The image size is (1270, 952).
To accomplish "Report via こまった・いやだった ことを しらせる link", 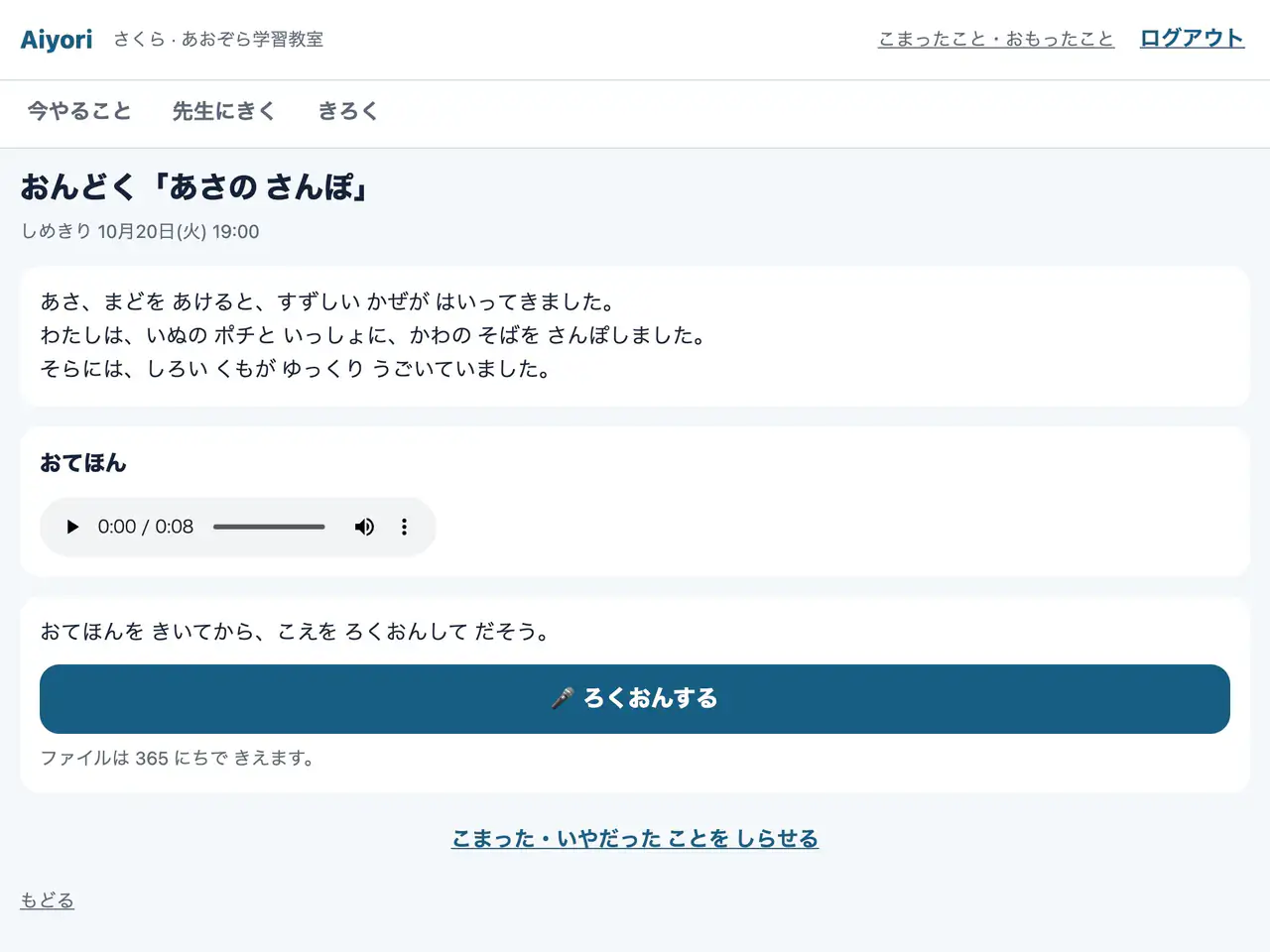I will 635,839.
